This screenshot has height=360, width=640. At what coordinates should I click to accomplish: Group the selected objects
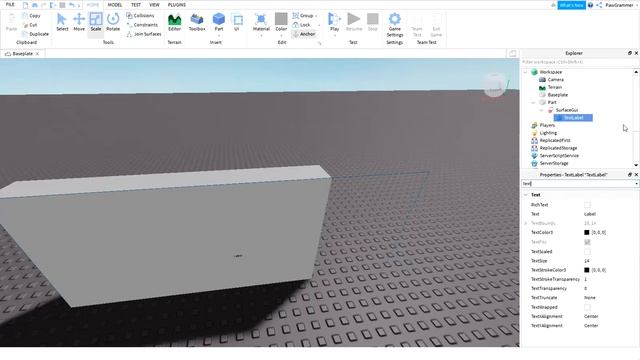[304, 16]
